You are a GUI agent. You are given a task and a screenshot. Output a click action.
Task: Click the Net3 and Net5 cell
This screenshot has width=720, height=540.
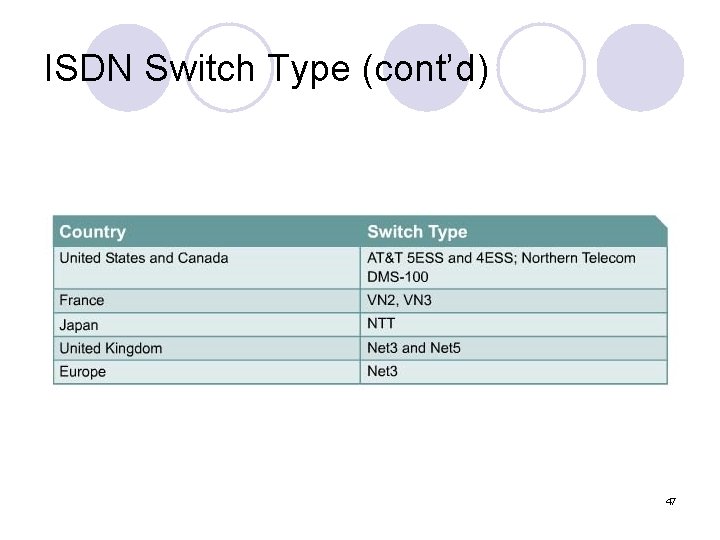414,348
